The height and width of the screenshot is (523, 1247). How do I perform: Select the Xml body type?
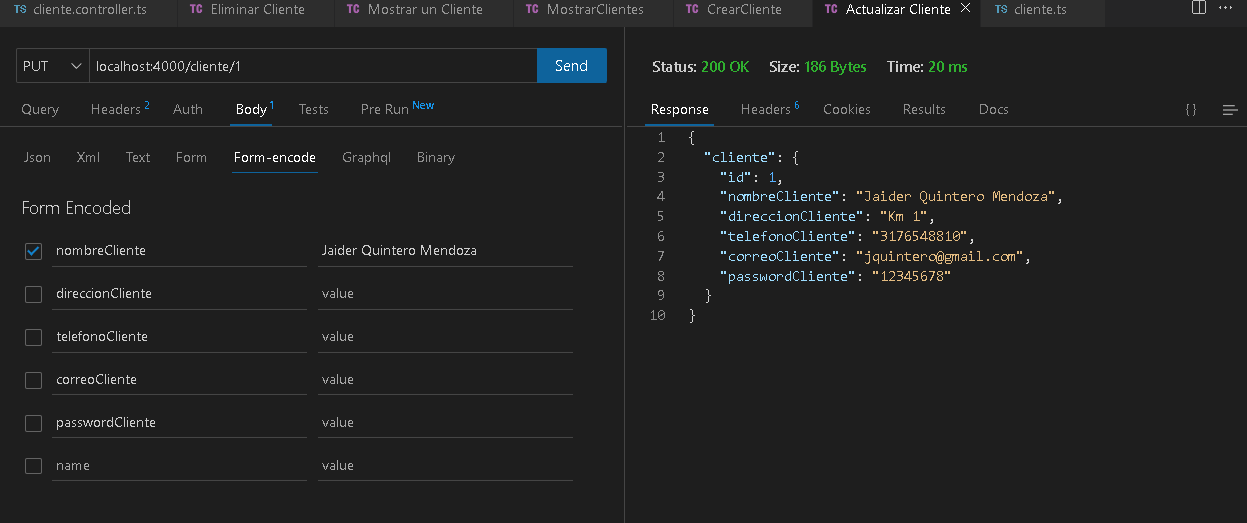tap(88, 157)
